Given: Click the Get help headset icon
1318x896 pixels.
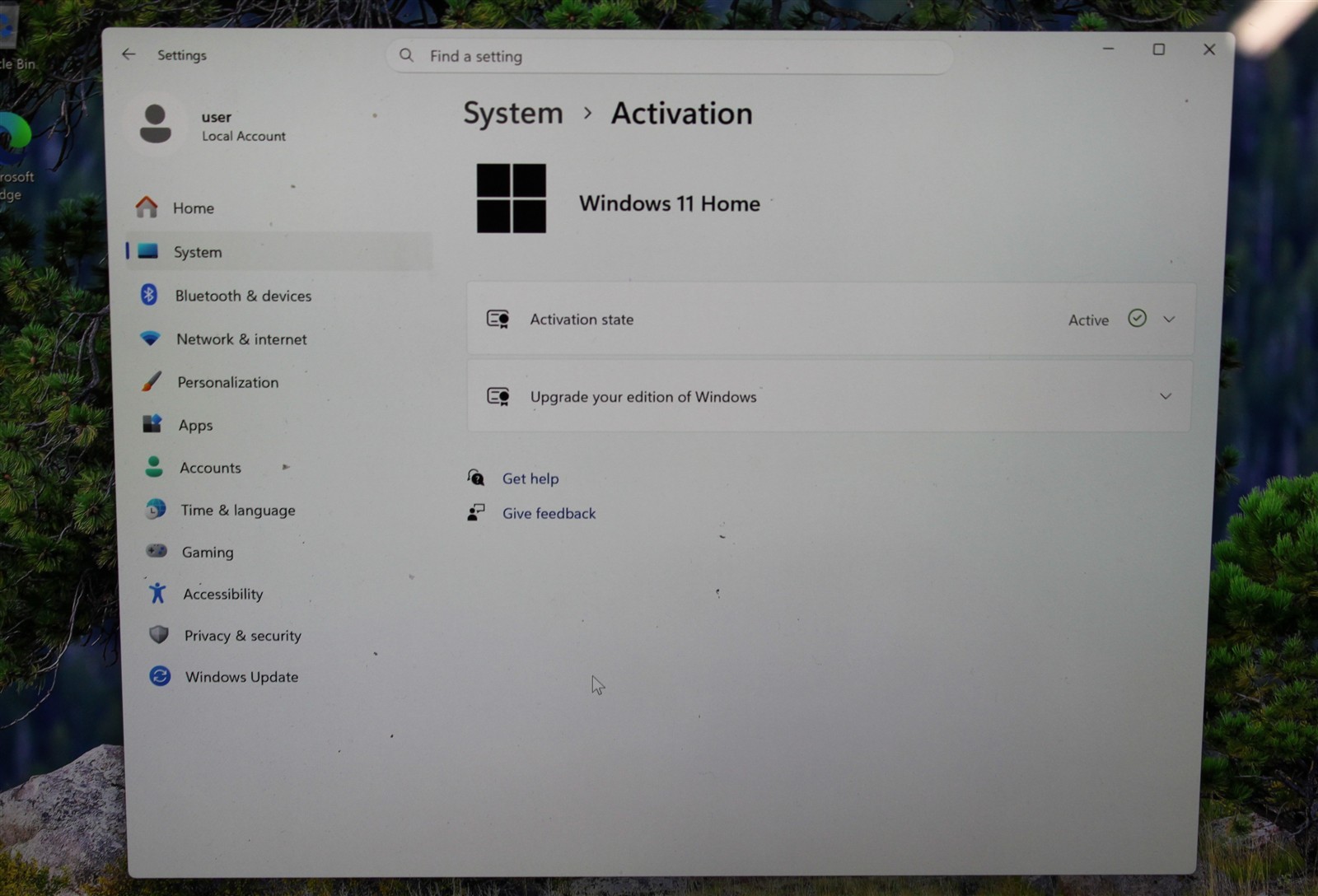Looking at the screenshot, I should click(x=475, y=477).
